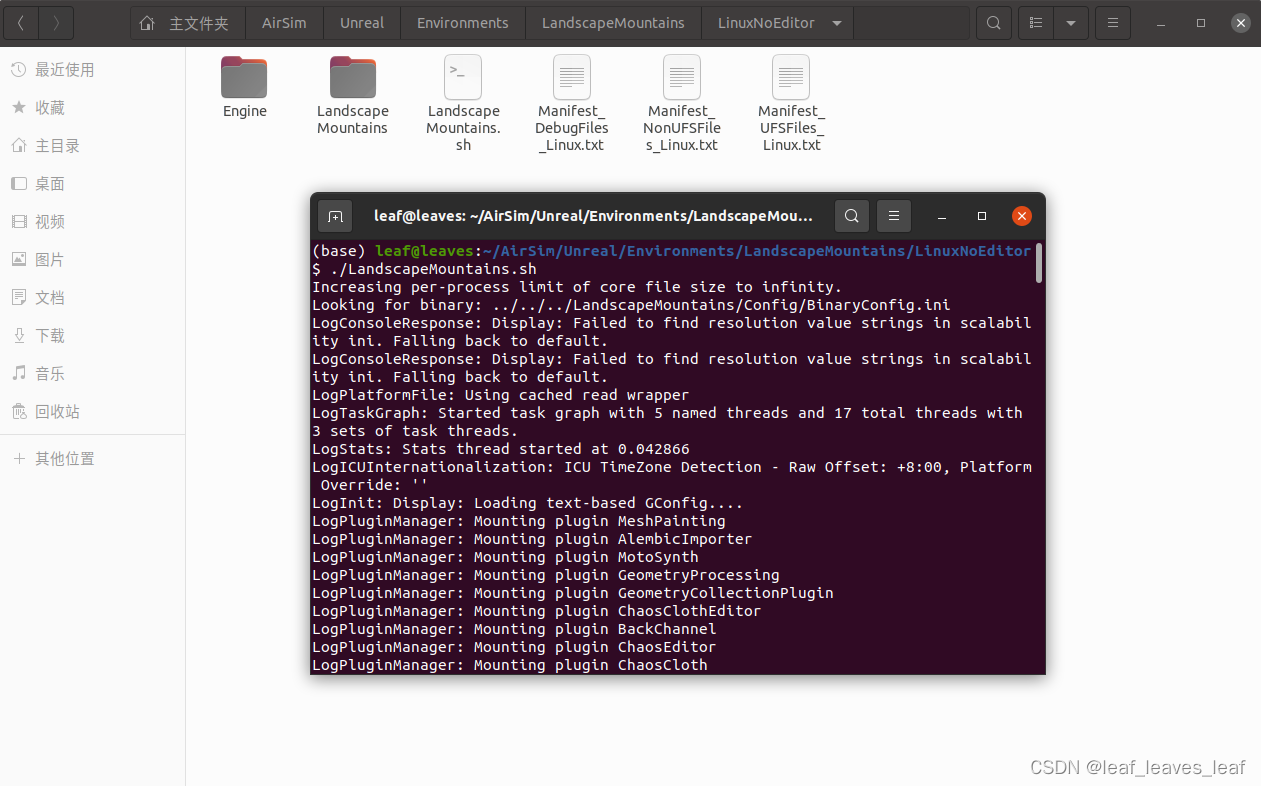Maximize the terminal window
The width and height of the screenshot is (1261, 786).
tap(982, 216)
